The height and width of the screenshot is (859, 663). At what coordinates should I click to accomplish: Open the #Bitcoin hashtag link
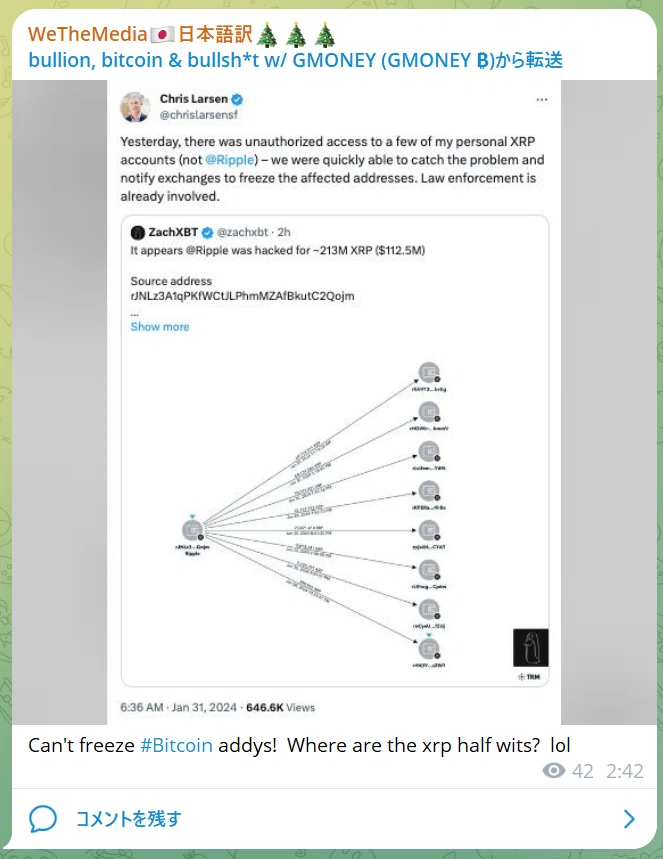176,745
